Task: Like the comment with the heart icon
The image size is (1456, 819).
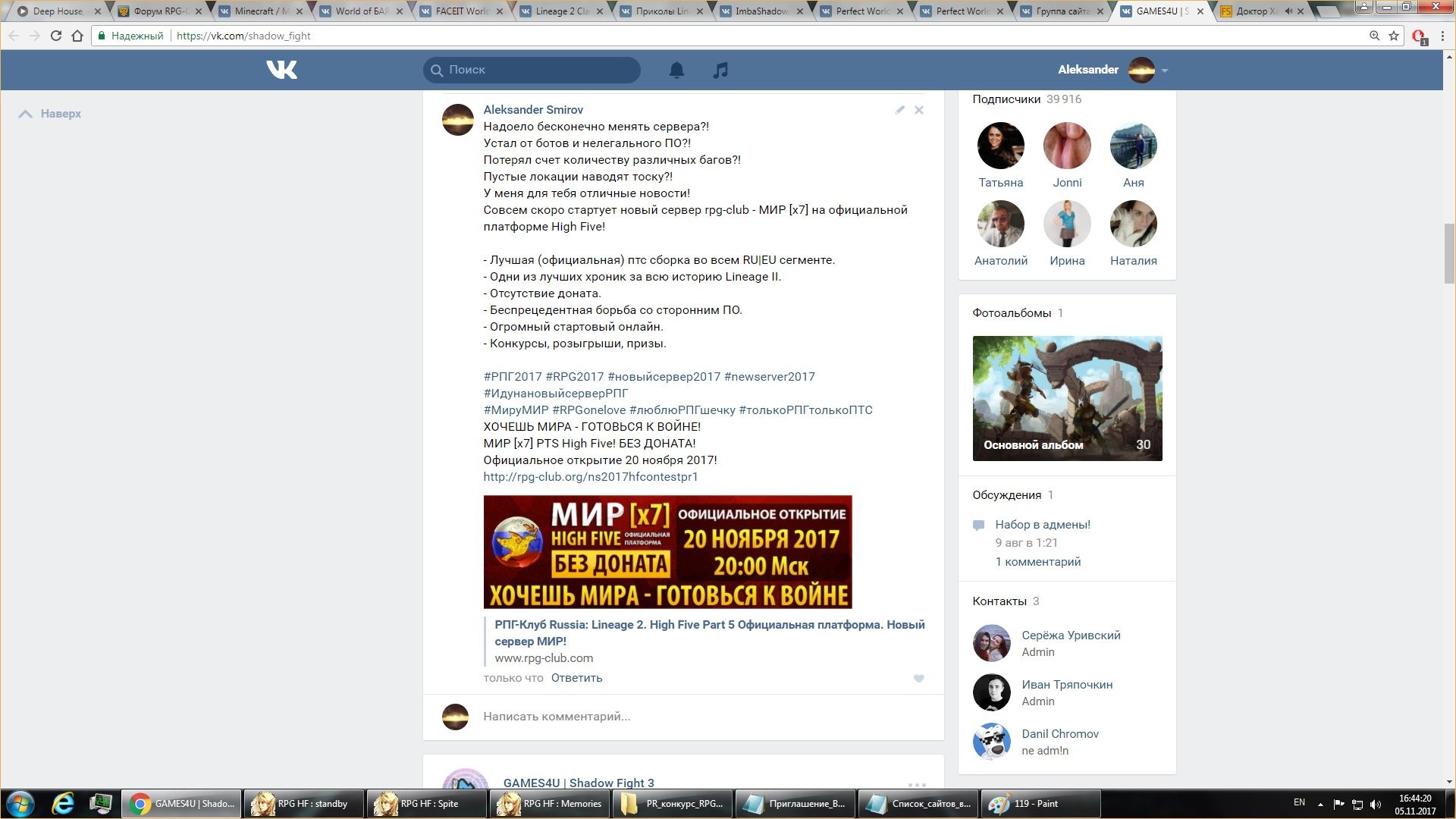Action: coord(918,679)
